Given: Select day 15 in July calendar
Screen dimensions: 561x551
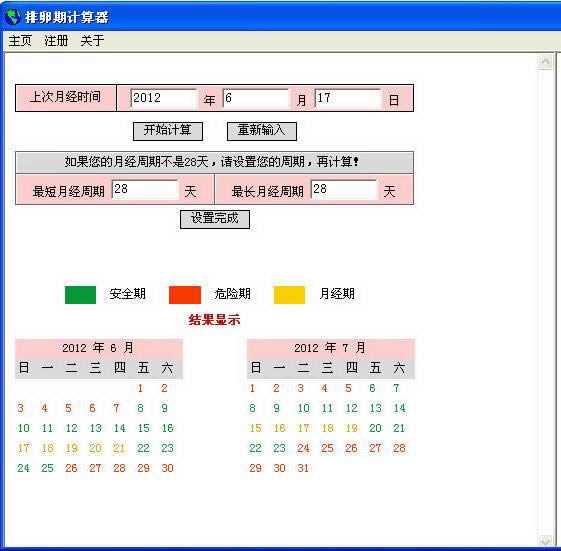Looking at the screenshot, I should [x=255, y=428].
